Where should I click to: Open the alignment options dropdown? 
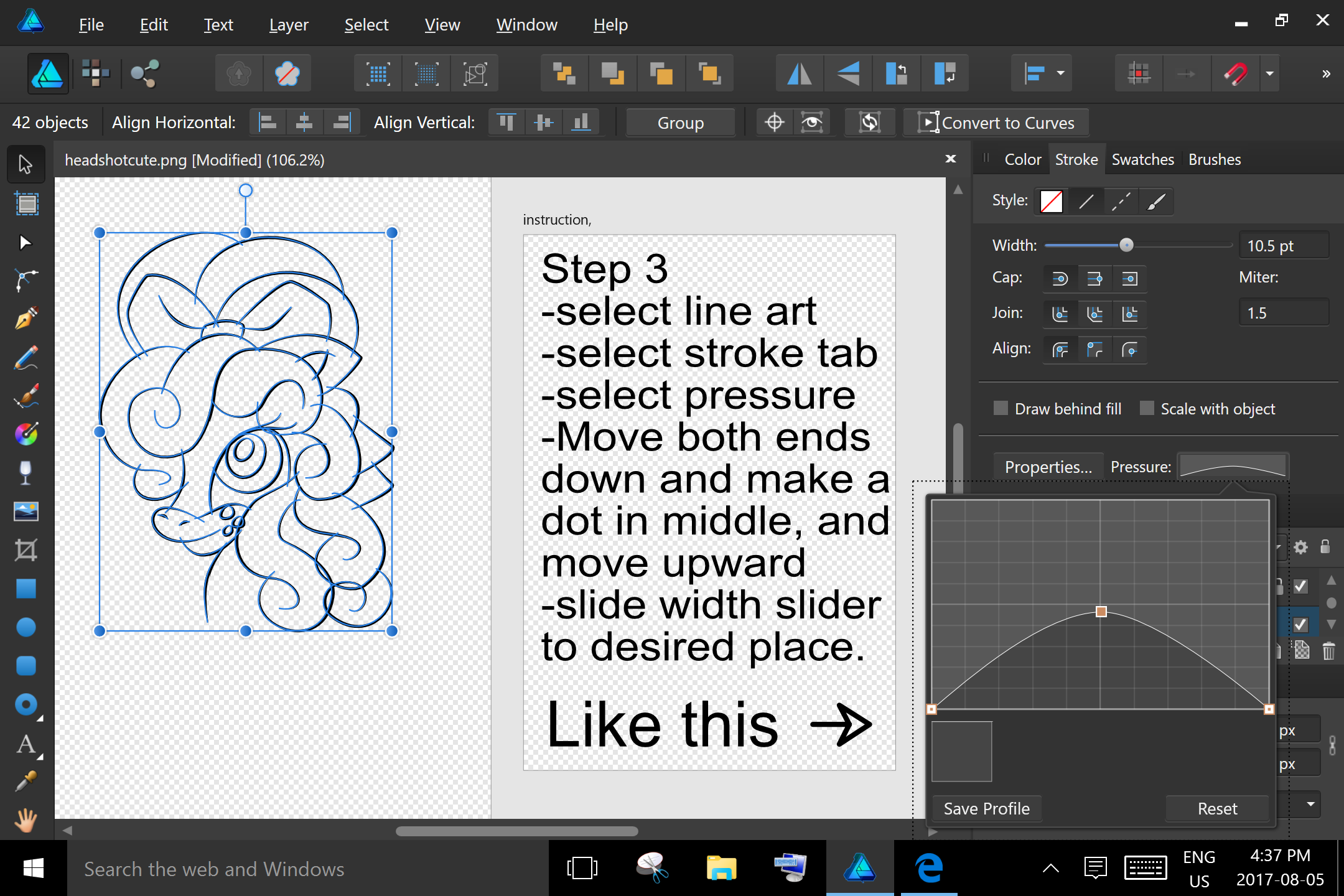click(x=1060, y=73)
